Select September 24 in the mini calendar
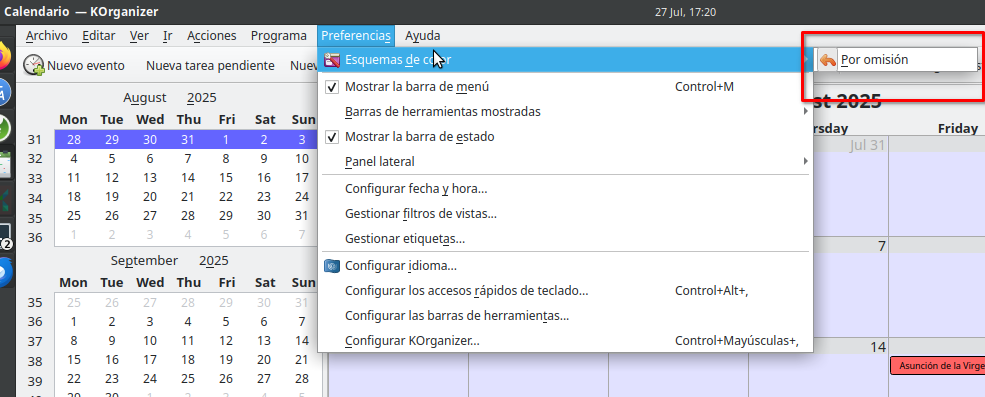This screenshot has width=985, height=397. pos(150,379)
